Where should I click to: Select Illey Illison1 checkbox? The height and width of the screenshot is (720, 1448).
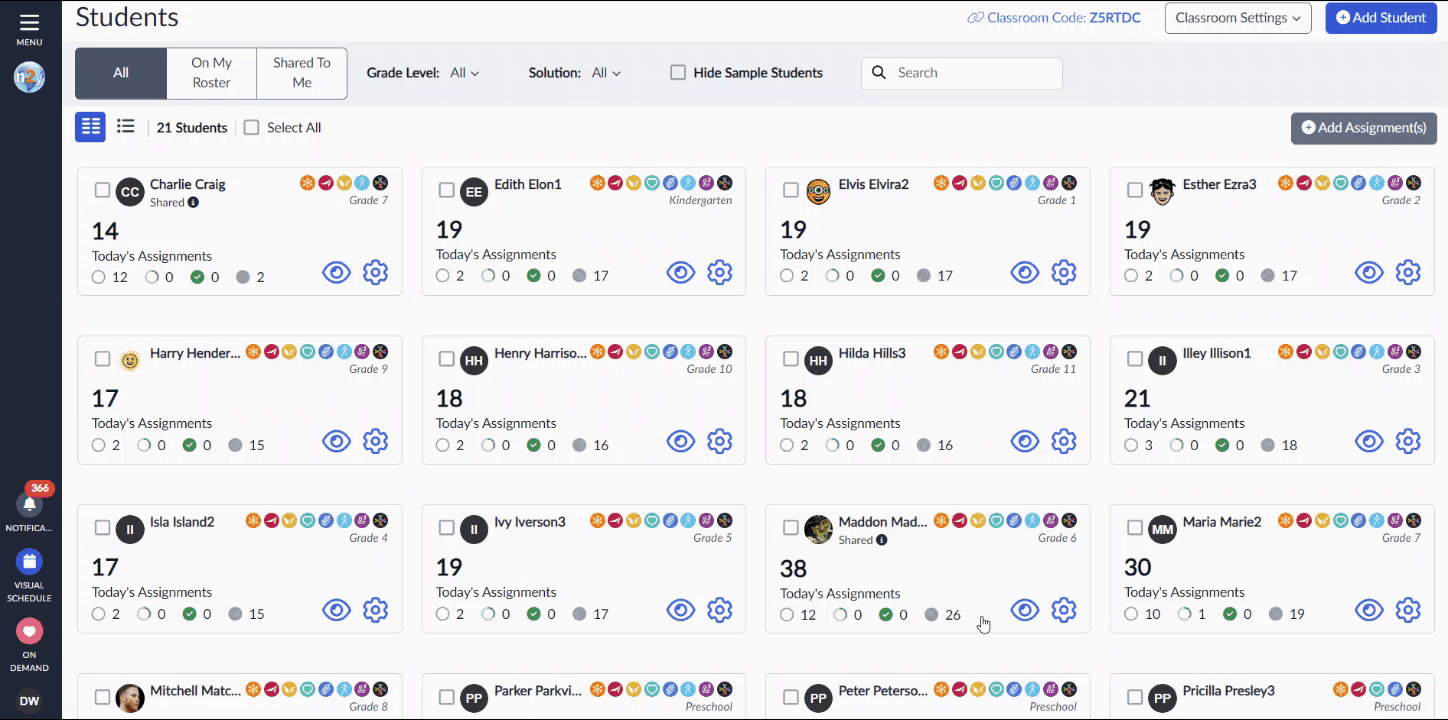click(x=1135, y=359)
